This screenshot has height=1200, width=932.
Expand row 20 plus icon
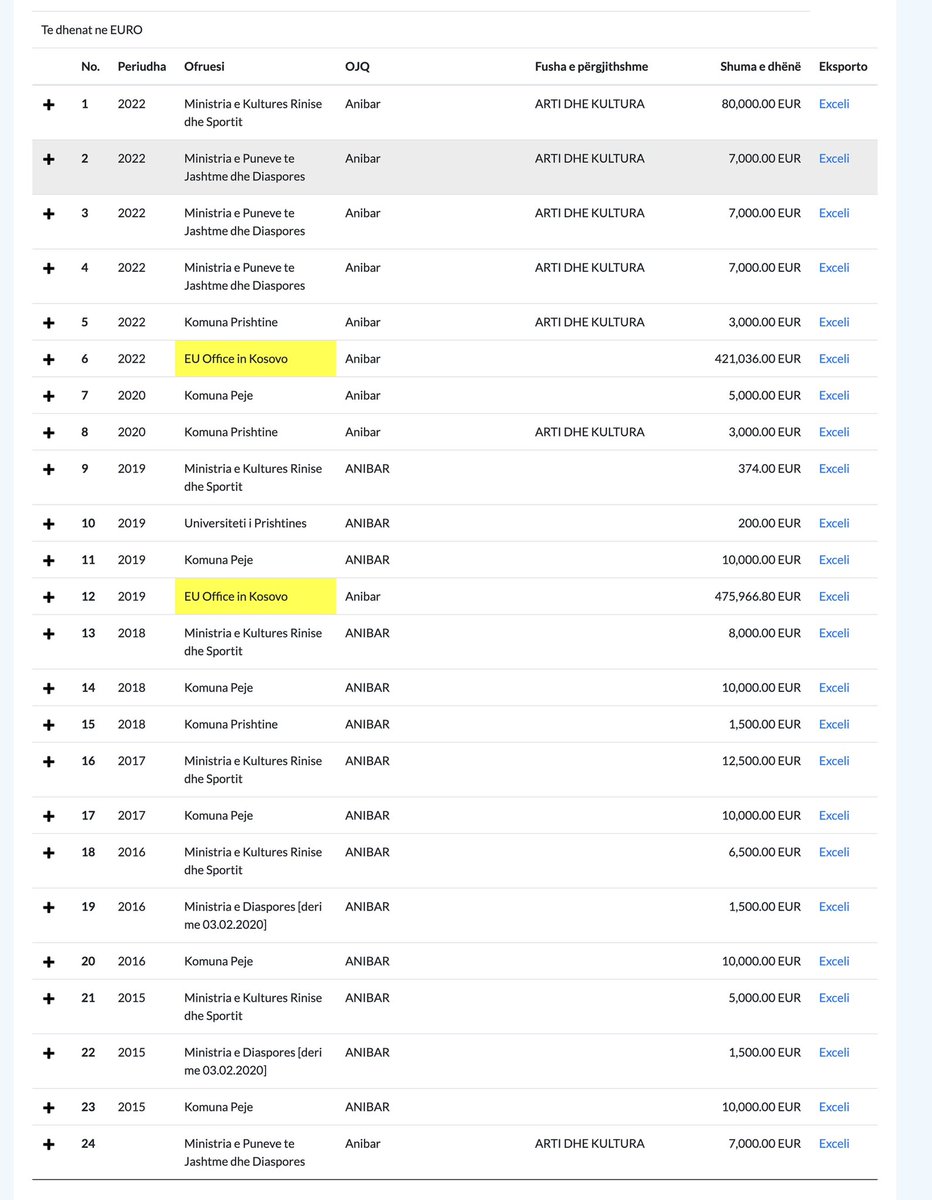49,962
